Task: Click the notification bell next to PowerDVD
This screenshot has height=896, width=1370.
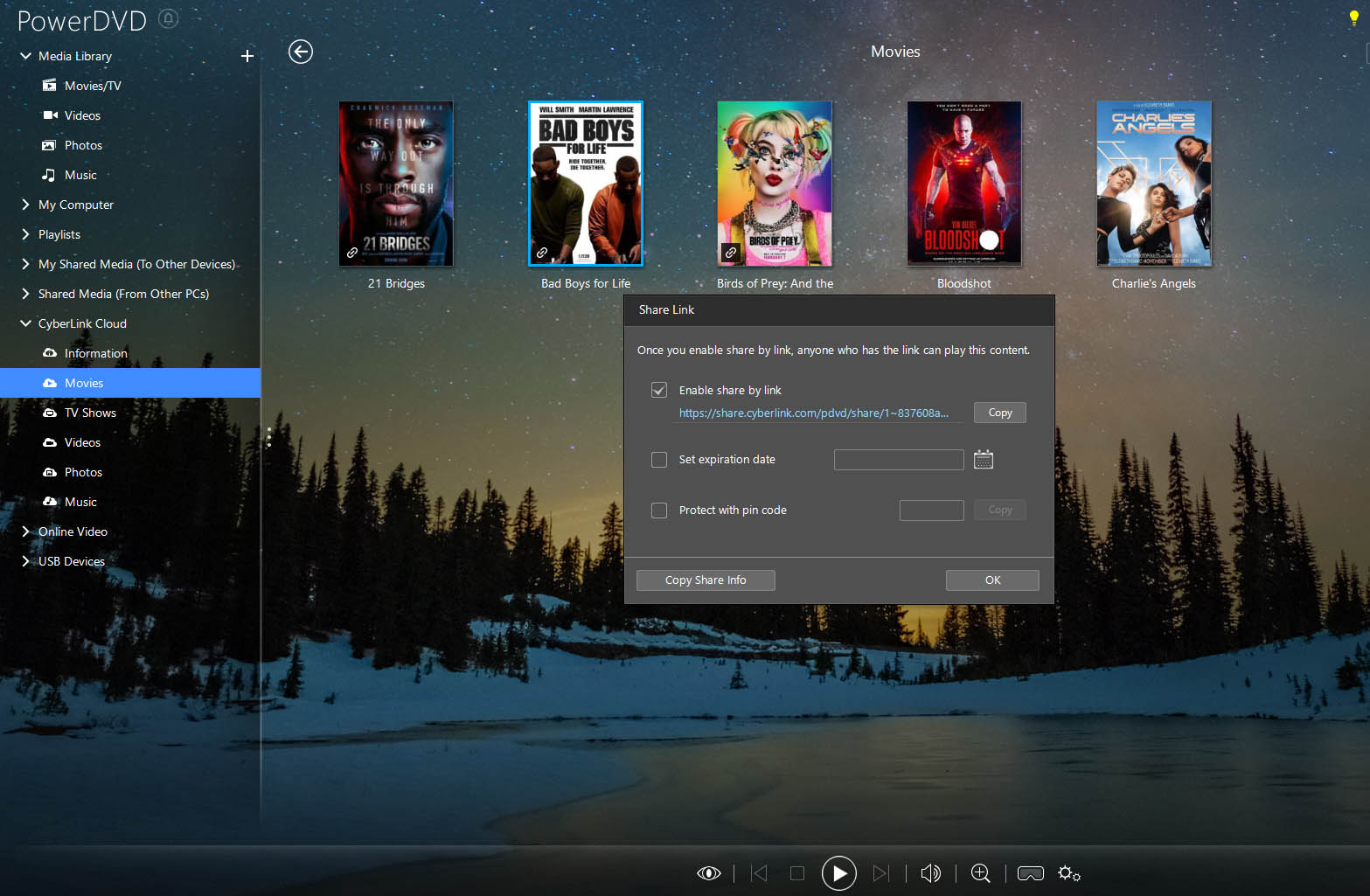Action: pyautogui.click(x=167, y=18)
